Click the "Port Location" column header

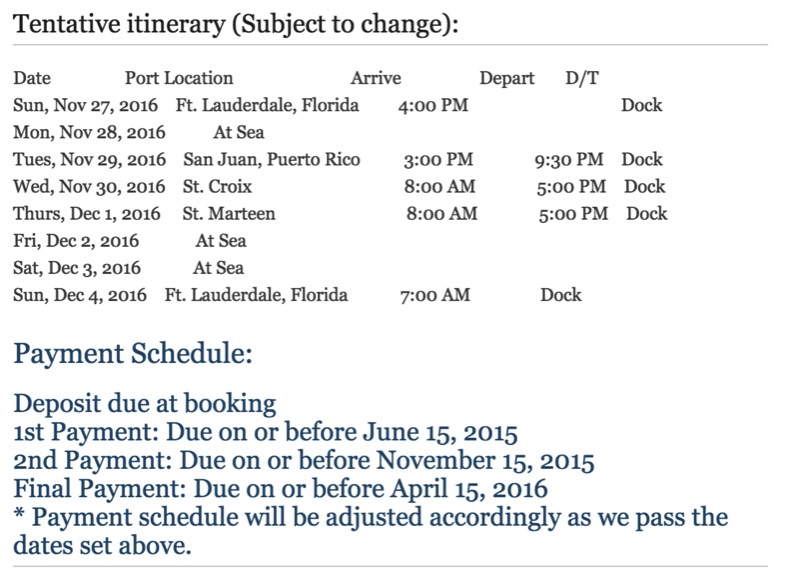click(x=179, y=78)
